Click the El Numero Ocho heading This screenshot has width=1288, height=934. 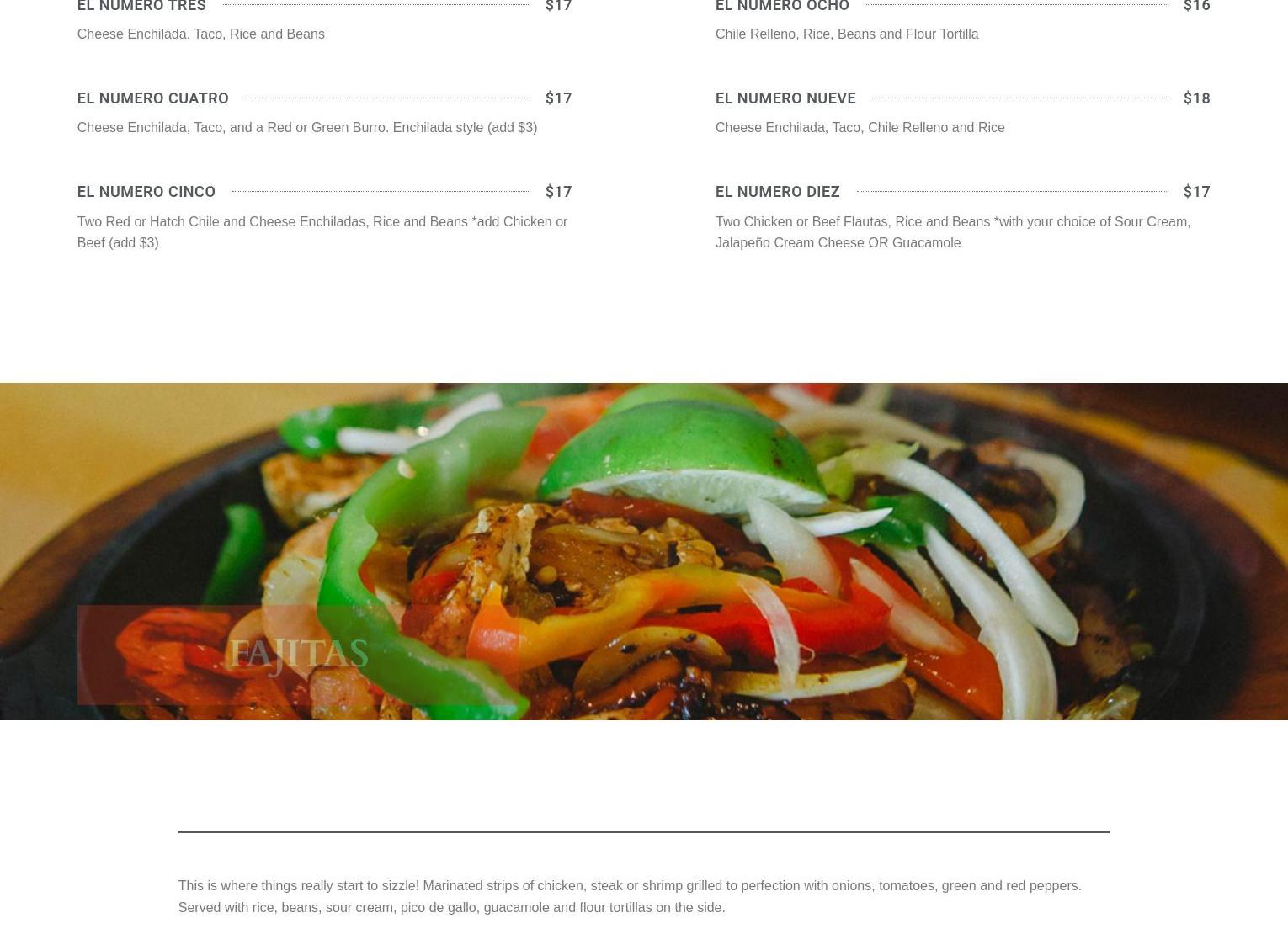(782, 6)
